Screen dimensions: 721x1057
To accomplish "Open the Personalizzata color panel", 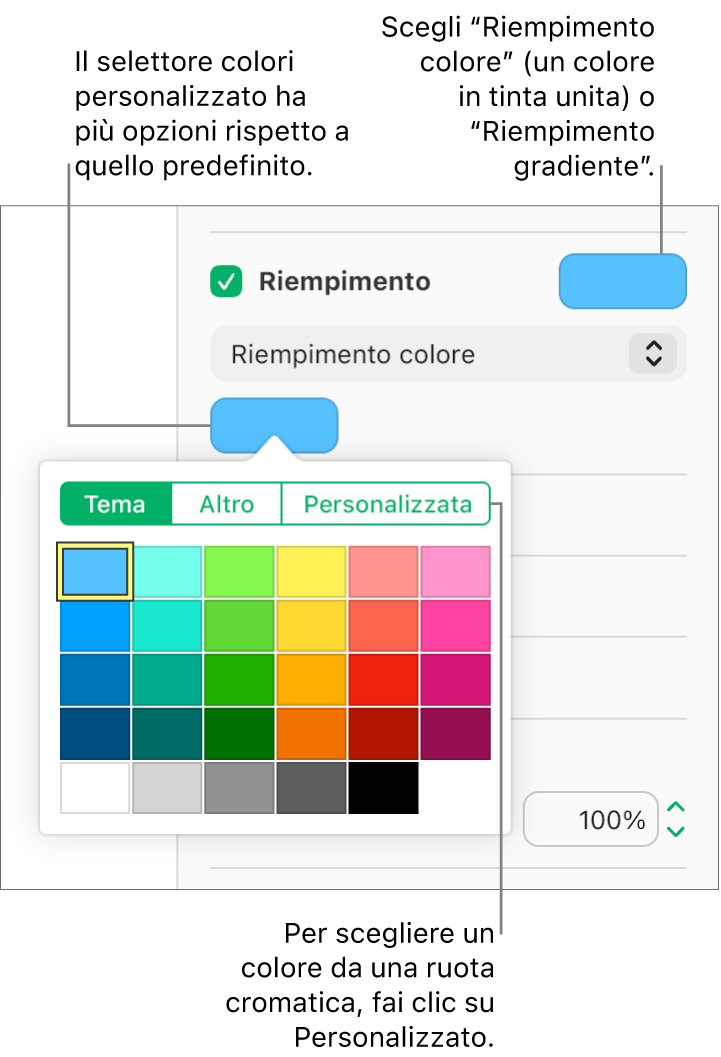I will point(386,504).
